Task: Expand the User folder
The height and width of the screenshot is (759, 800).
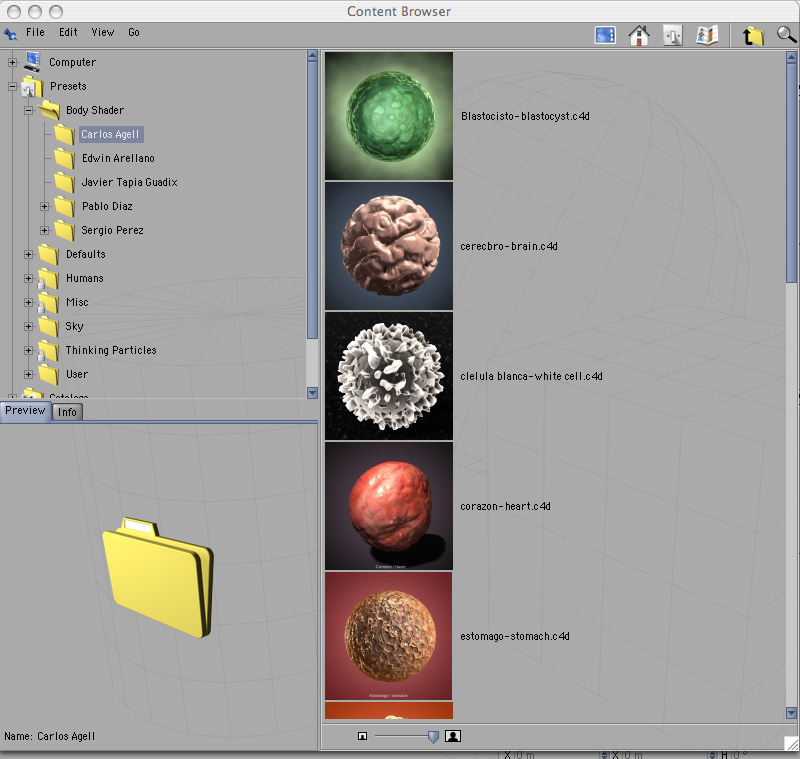Action: click(29, 374)
